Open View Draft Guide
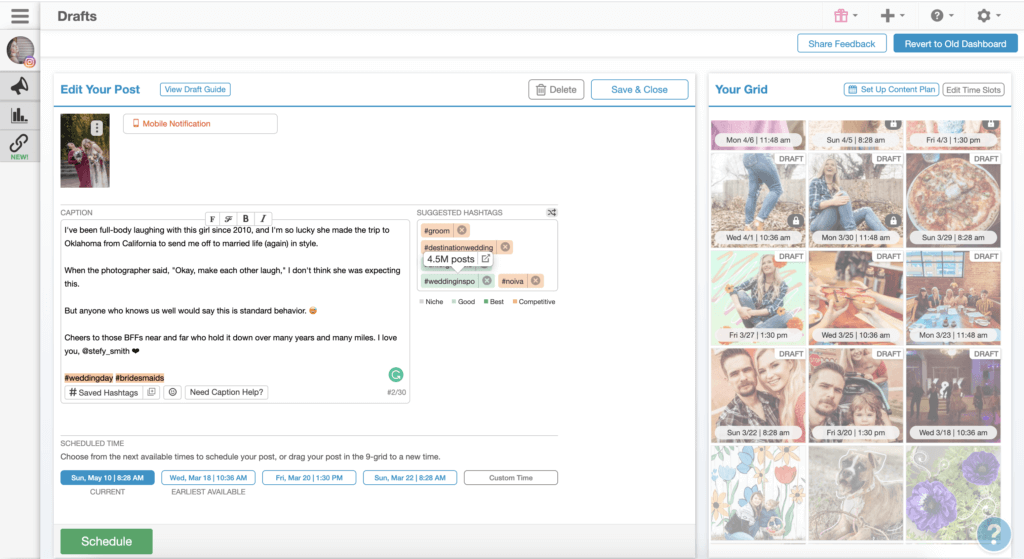The width and height of the screenshot is (1024, 559). pyautogui.click(x=195, y=89)
